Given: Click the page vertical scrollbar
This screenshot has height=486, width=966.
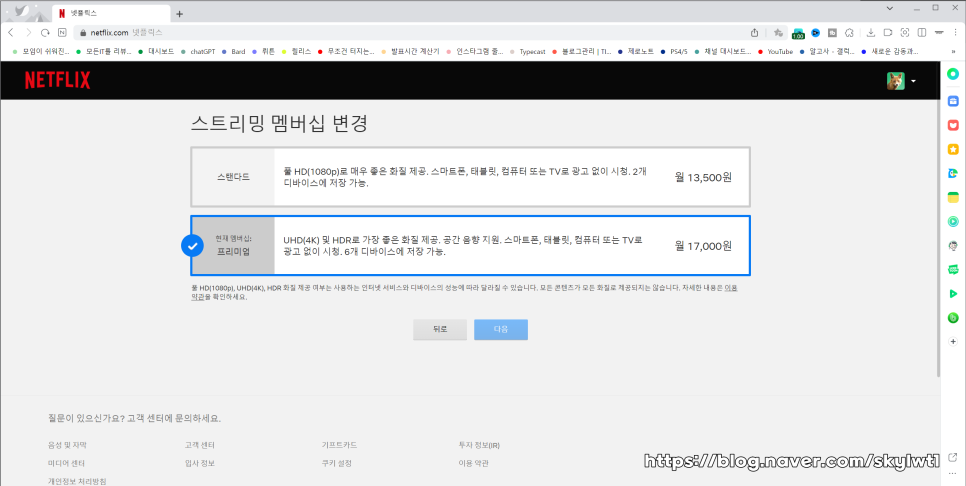Looking at the screenshot, I should [x=938, y=237].
